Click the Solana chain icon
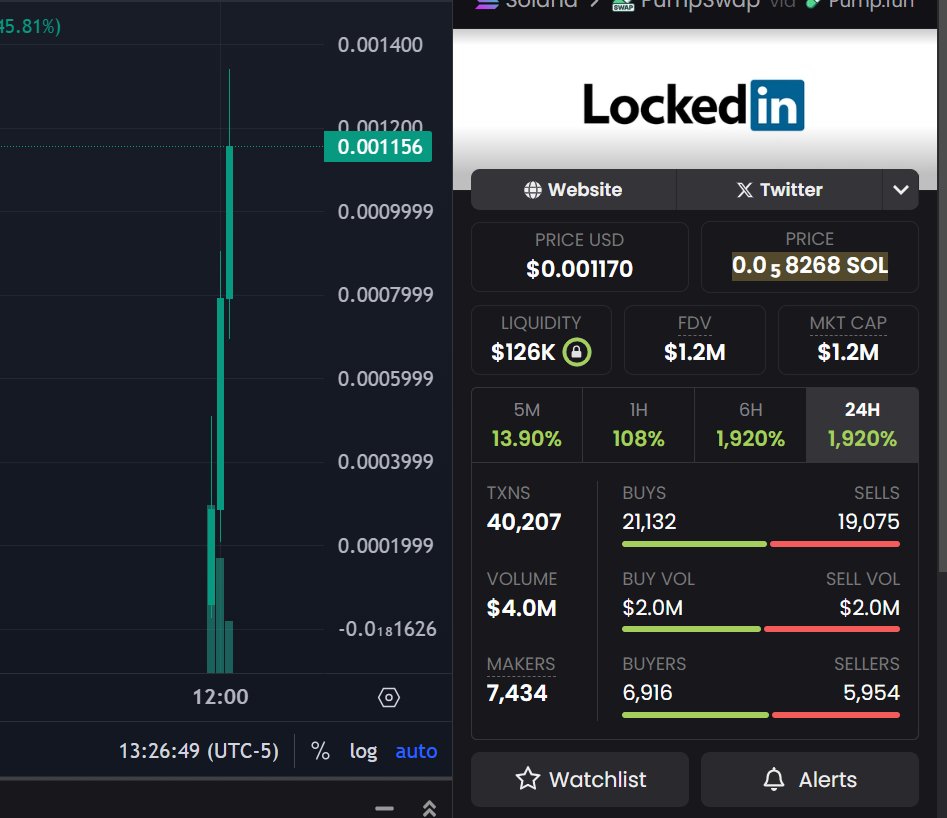Image resolution: width=947 pixels, height=818 pixels. click(x=487, y=4)
